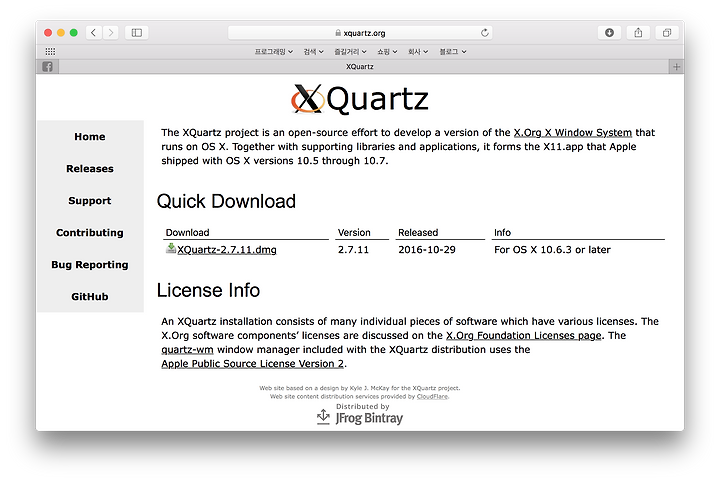The height and width of the screenshot is (482, 720).
Task: Open Support in the site sidebar
Action: click(90, 201)
